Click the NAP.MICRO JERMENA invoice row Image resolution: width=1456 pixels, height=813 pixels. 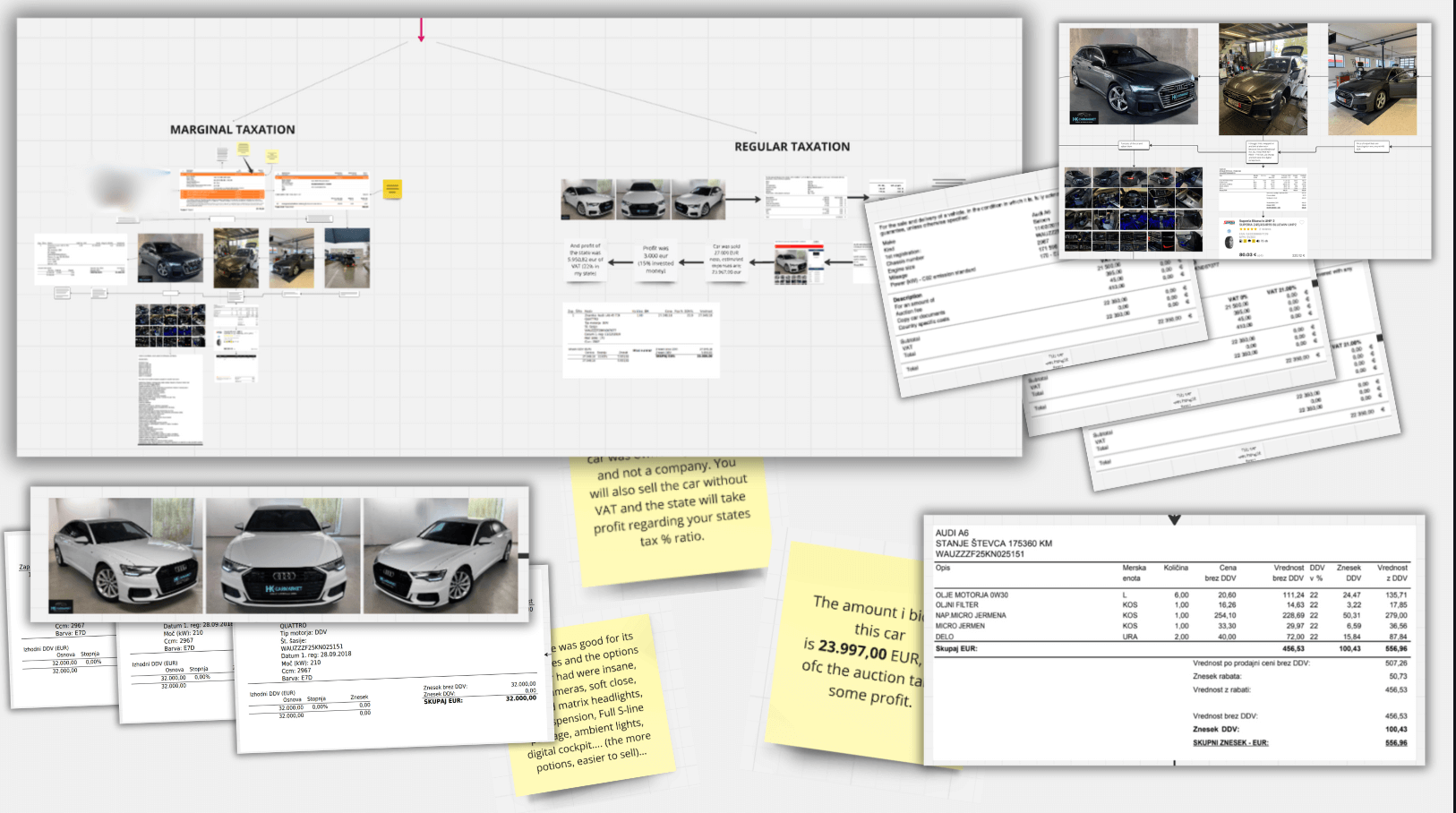click(1170, 616)
